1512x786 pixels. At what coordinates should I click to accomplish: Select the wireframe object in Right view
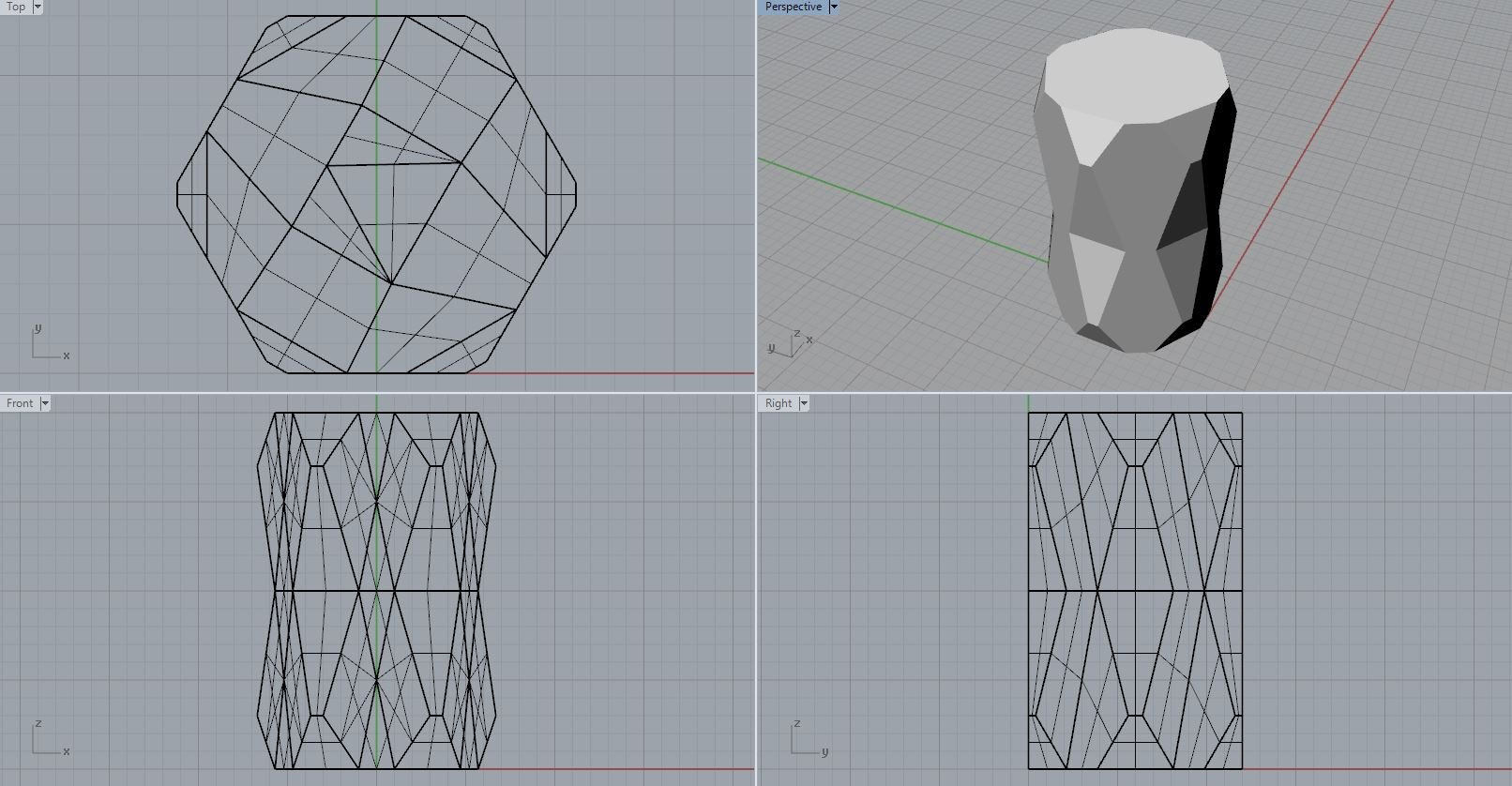1135,591
